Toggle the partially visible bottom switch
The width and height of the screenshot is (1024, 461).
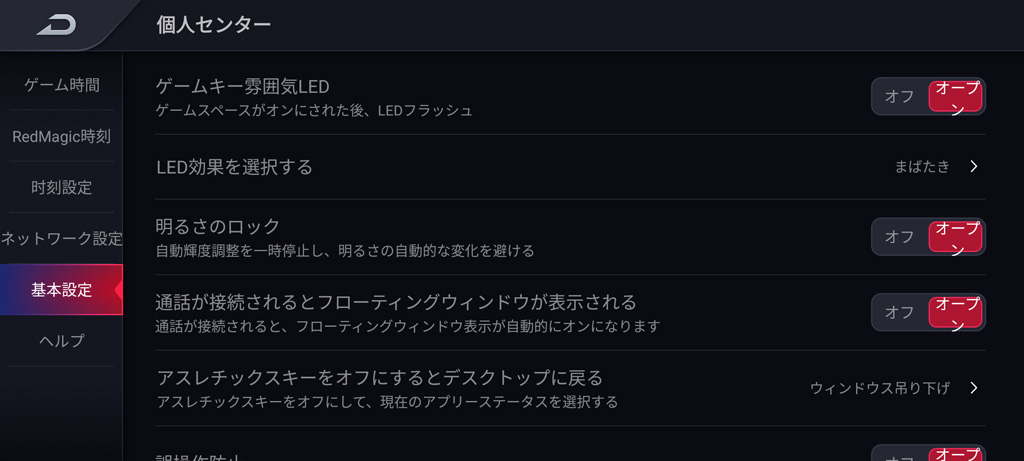coord(927,454)
